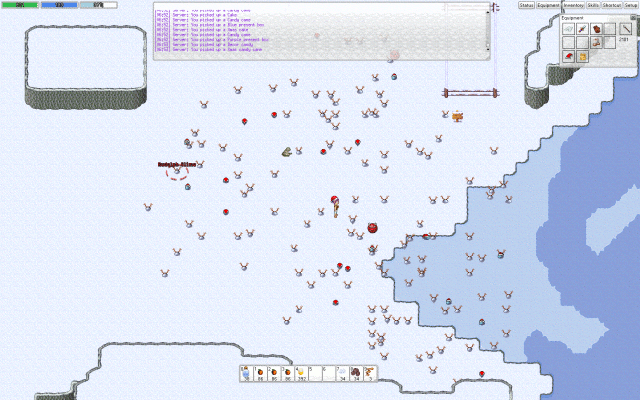This screenshot has height=400, width=640.
Task: Select the brown gloves in Equipment panel
Action: [x=596, y=29]
